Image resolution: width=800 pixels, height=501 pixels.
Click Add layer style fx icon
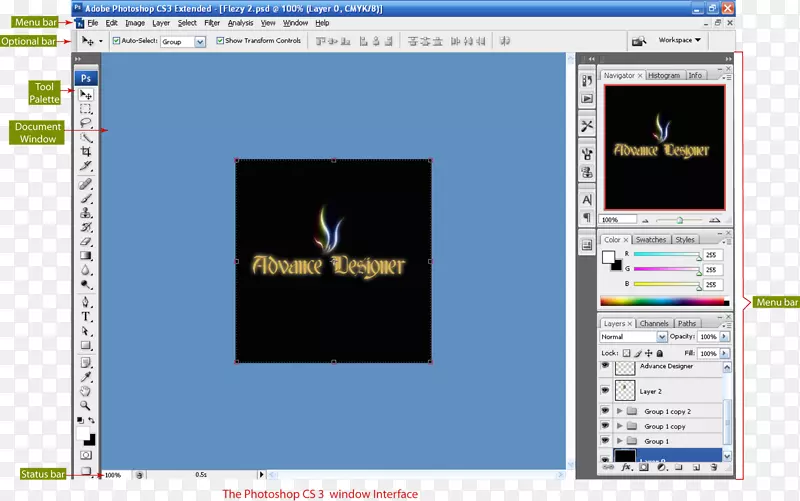[626, 467]
